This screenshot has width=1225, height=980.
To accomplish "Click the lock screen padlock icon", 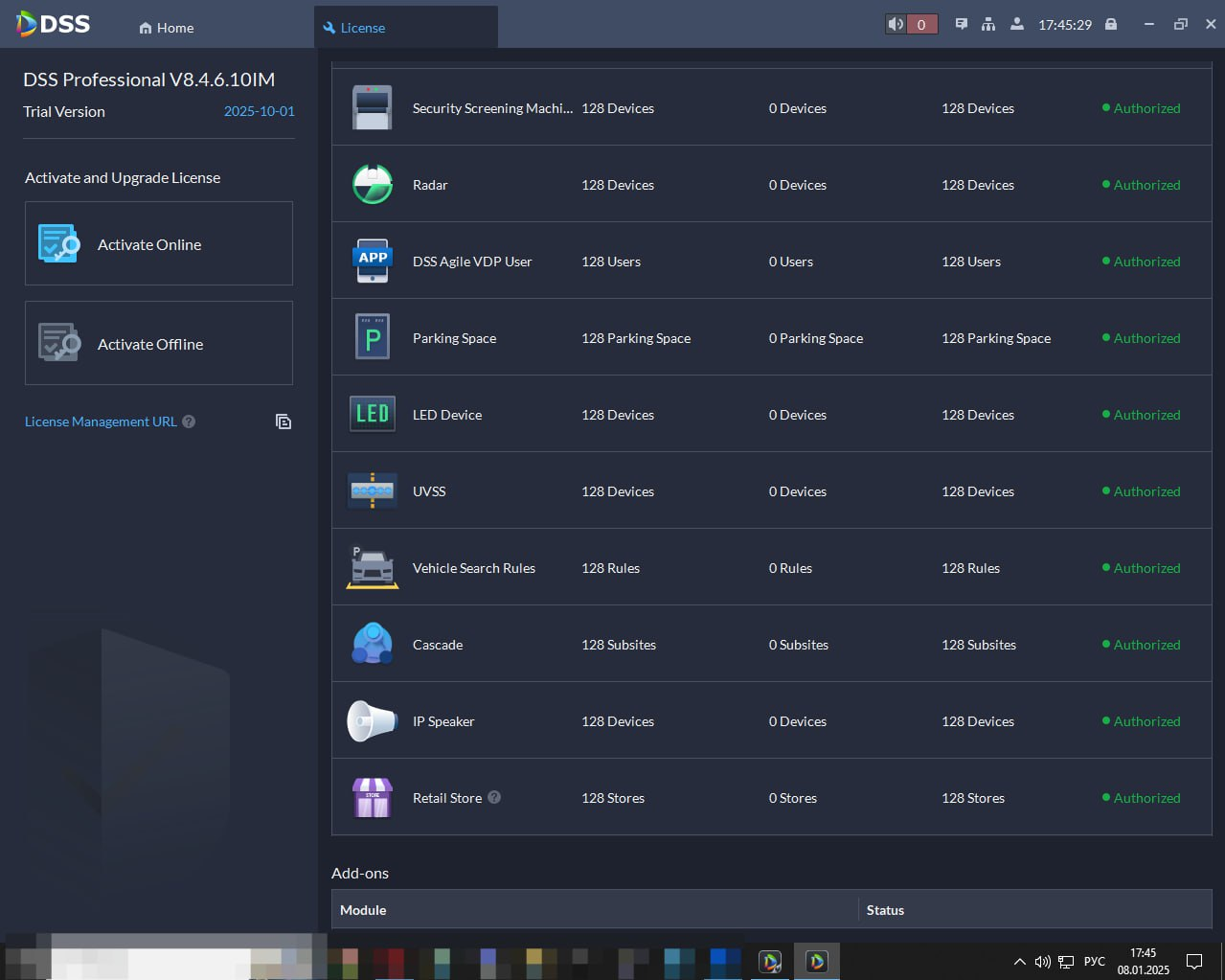I will [1111, 25].
